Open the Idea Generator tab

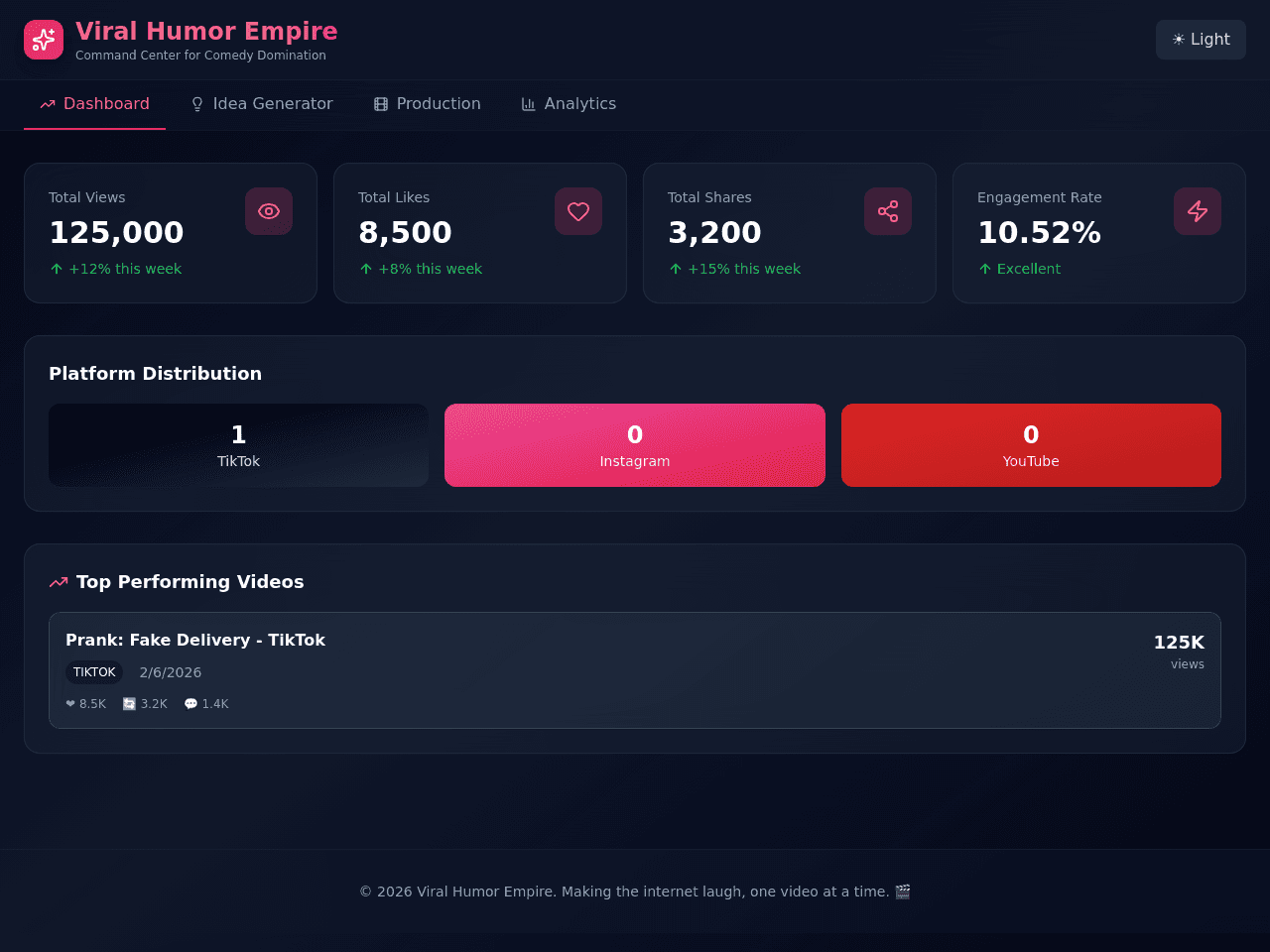coord(261,104)
